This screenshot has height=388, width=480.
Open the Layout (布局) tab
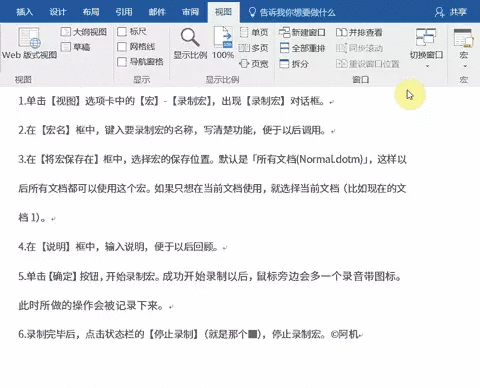pos(91,12)
